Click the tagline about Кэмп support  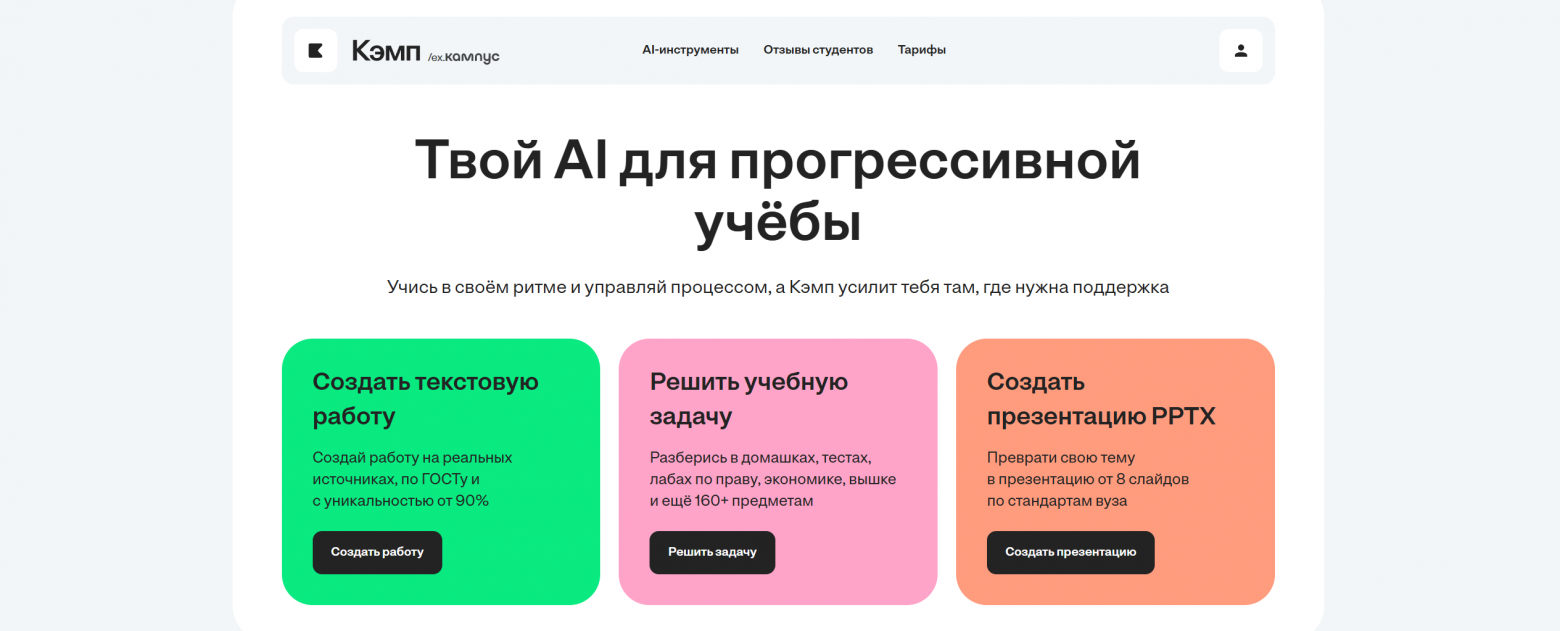tap(779, 286)
